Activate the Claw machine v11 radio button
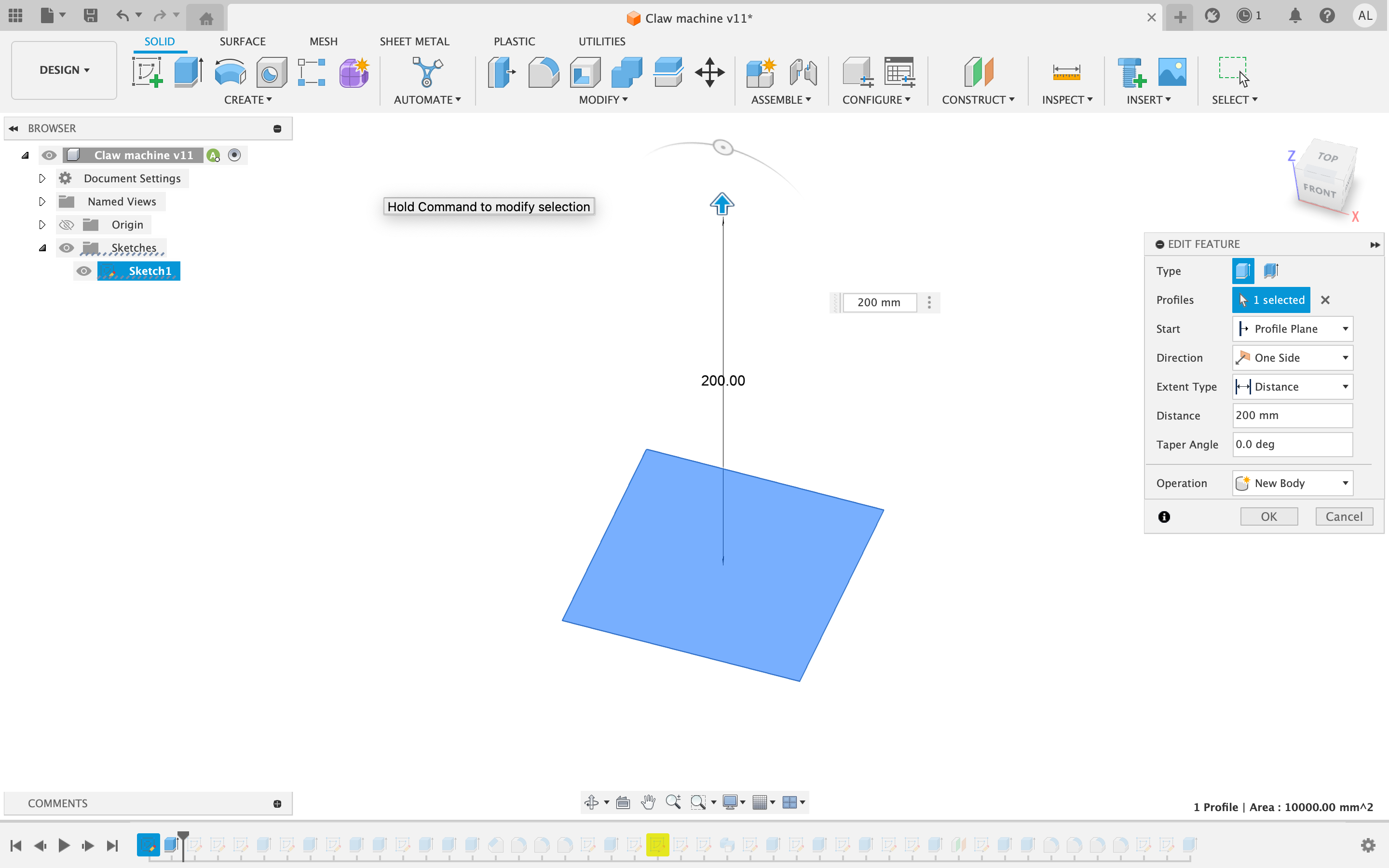 pyautogui.click(x=234, y=155)
